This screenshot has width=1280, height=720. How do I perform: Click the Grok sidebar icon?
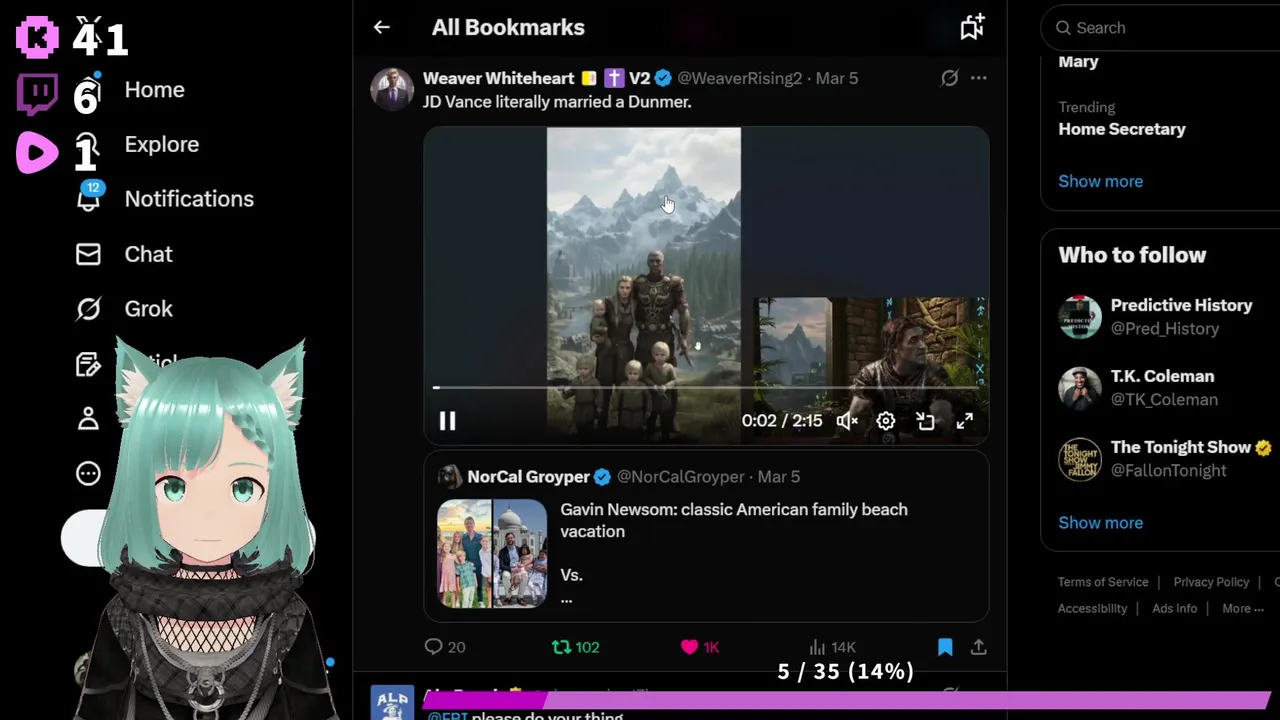(x=88, y=309)
